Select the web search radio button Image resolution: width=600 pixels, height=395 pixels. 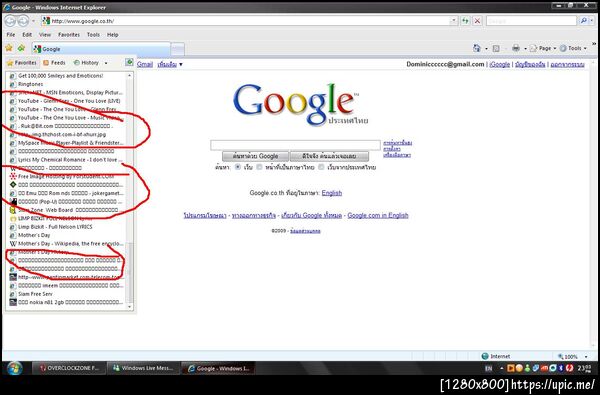tap(238, 167)
